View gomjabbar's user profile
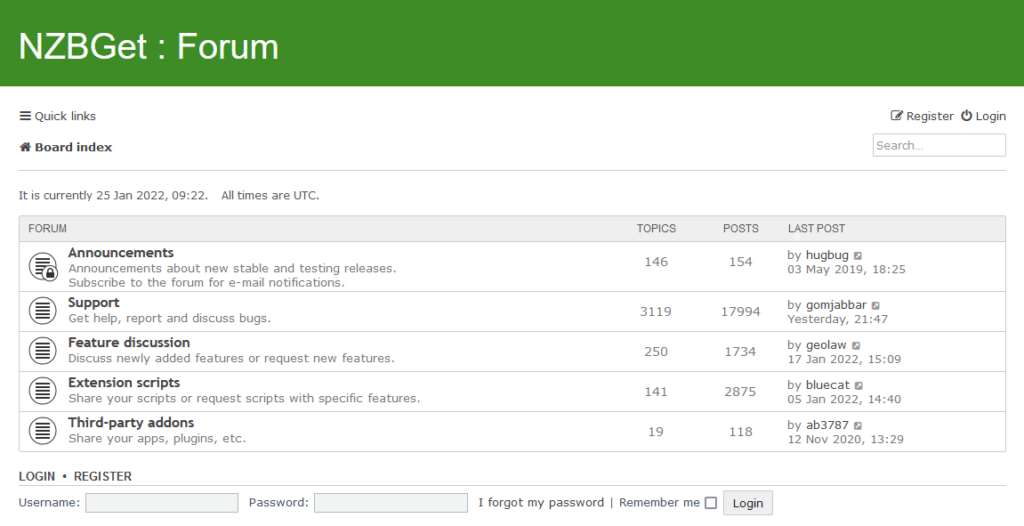Screen dimensions: 1024x526 pyautogui.click(x=836, y=304)
